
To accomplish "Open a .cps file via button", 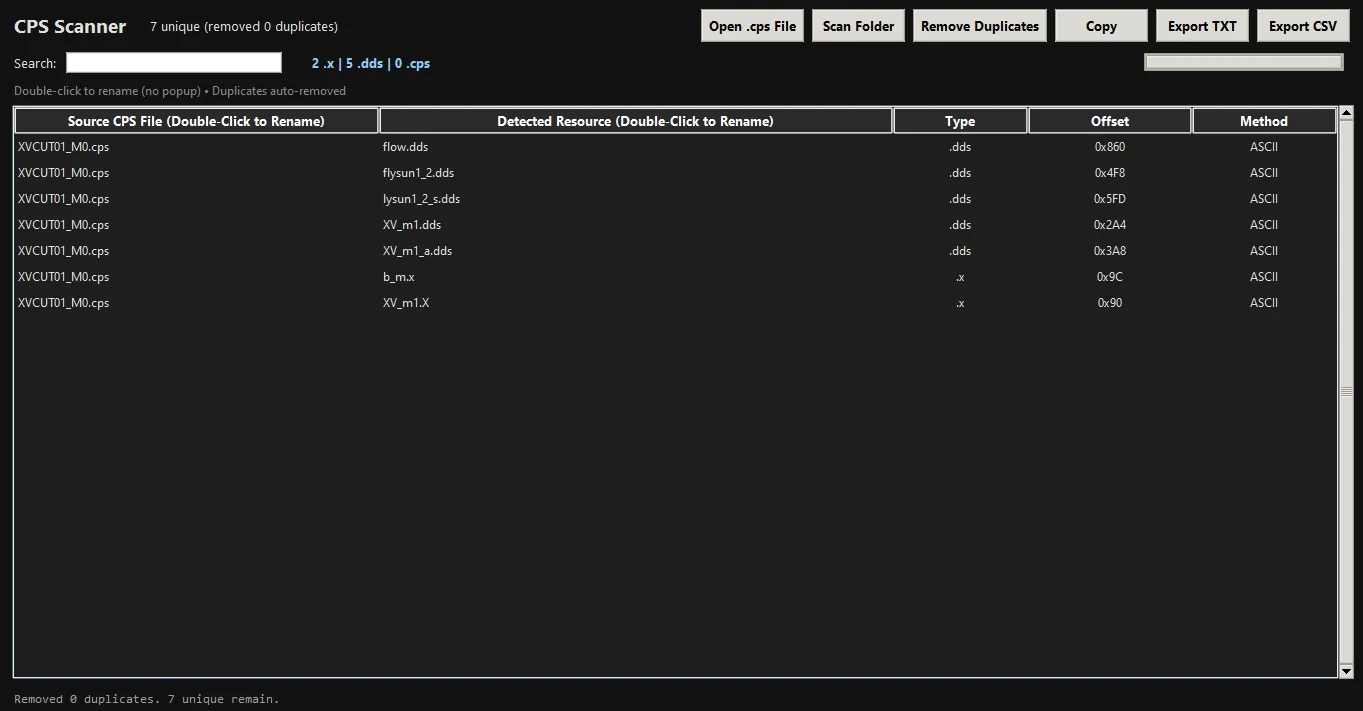I will pos(752,26).
